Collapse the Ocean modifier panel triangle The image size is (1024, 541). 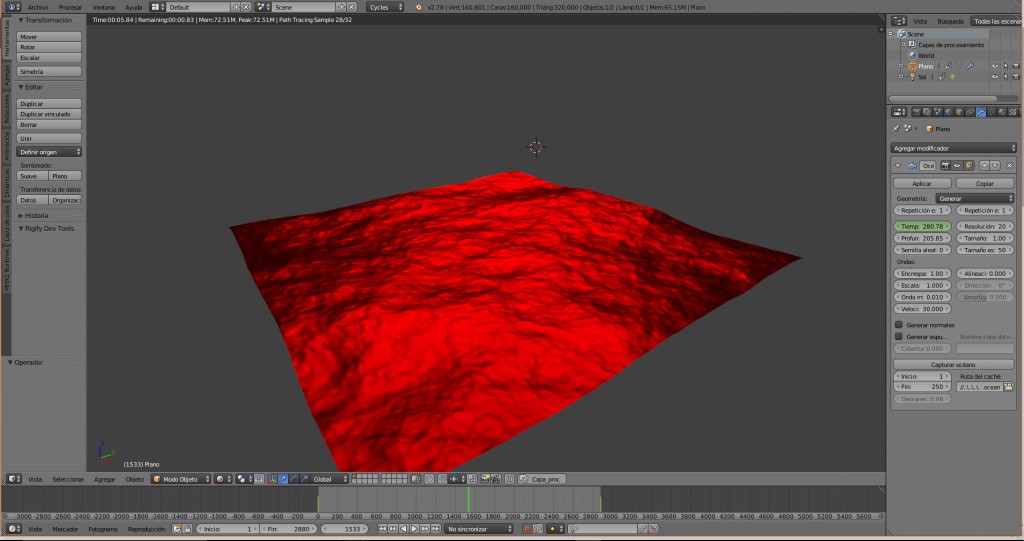[898, 165]
